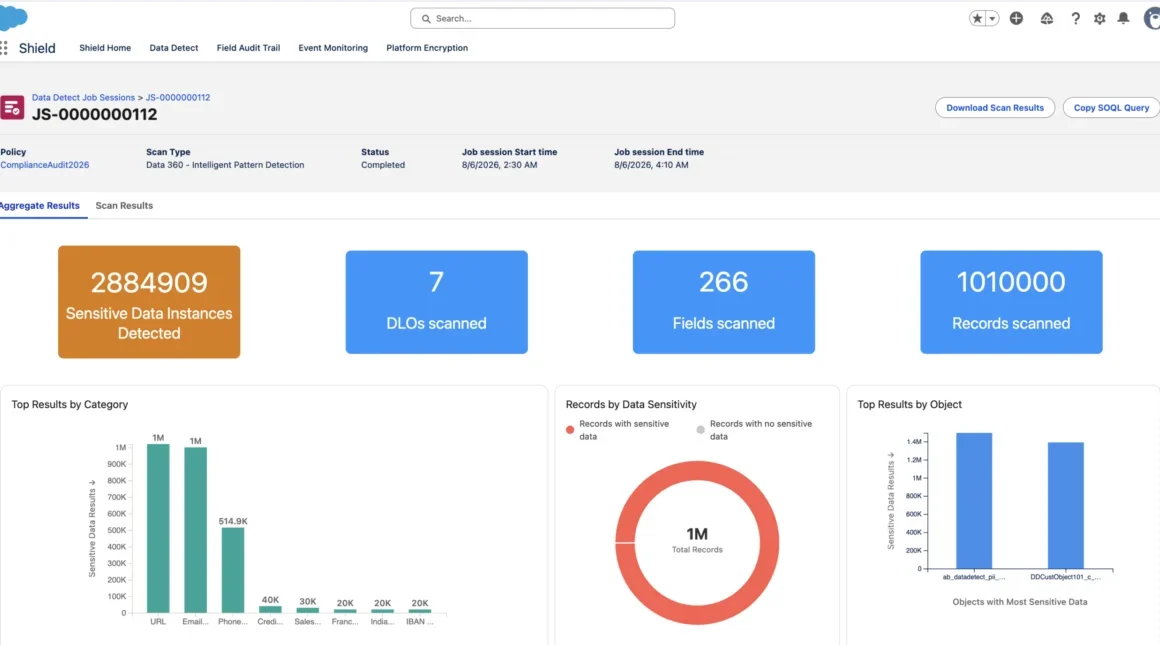The width and height of the screenshot is (1160, 645).
Task: Focus the global Search field
Action: 542,18
